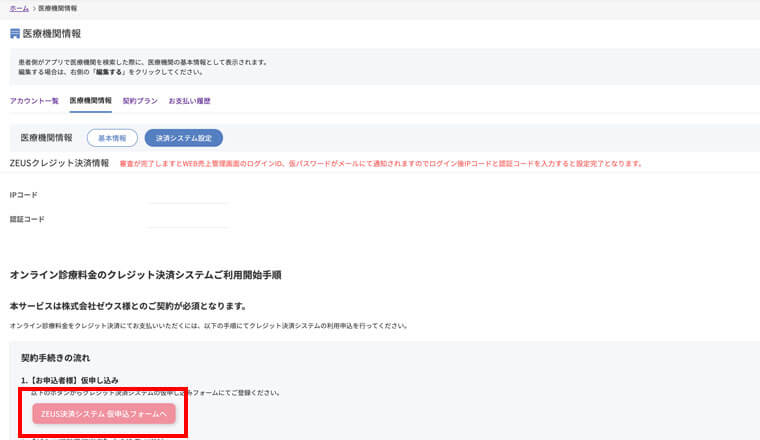Click 本サービスは株式会社ゼウス様とのご契約が必須となります text
The image size is (760, 440).
point(128,306)
